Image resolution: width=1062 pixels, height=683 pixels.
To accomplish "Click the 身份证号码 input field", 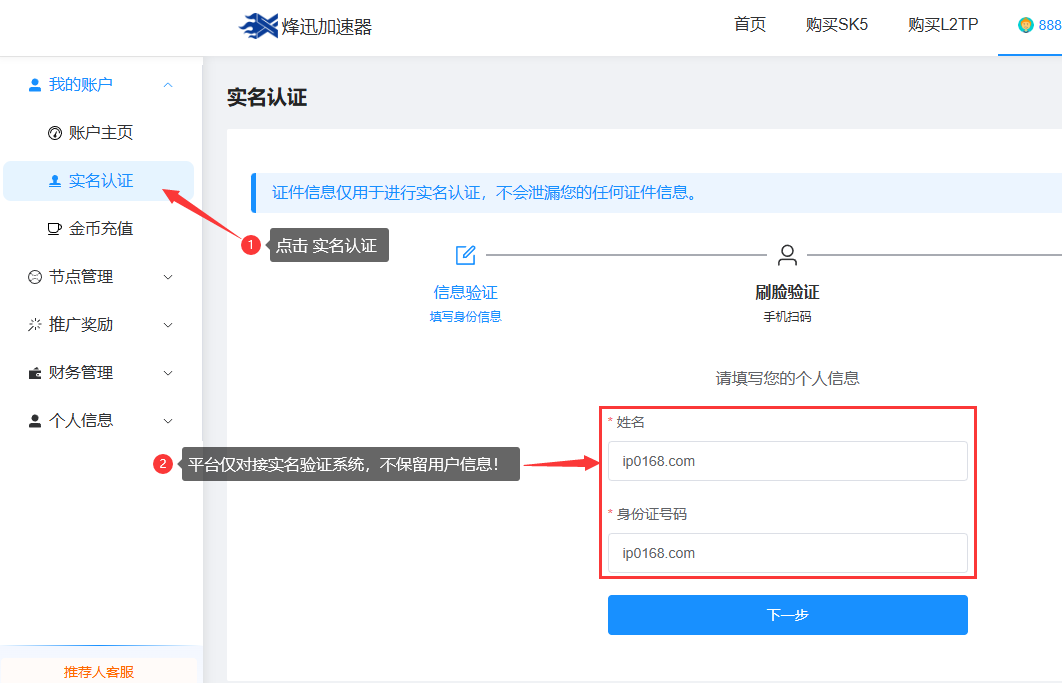I will pos(787,552).
